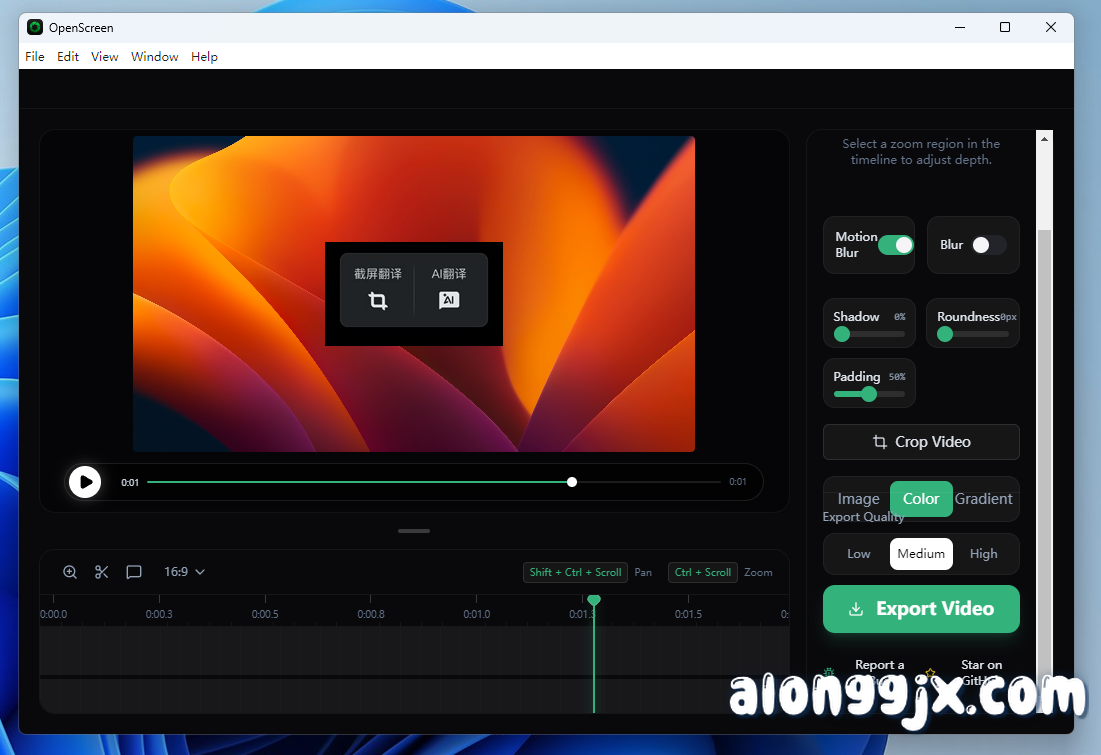Enable the Blur toggle
Image resolution: width=1101 pixels, height=755 pixels.
985,245
